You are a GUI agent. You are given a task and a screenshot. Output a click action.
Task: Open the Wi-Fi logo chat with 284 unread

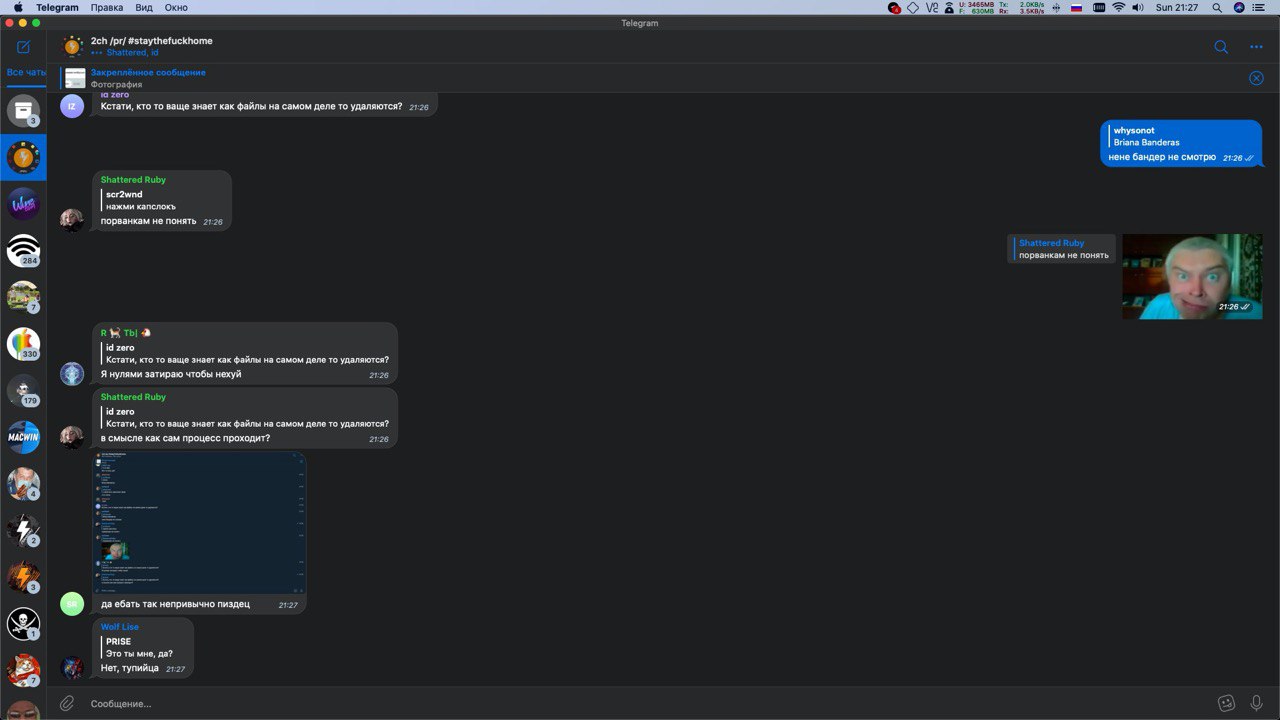[x=23, y=250]
